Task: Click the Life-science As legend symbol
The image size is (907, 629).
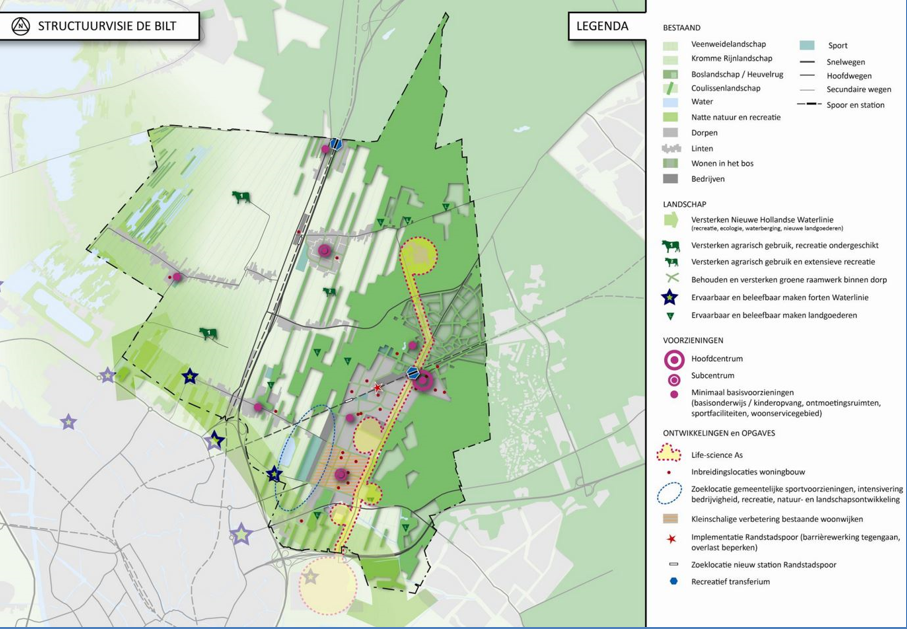Action: 670,453
